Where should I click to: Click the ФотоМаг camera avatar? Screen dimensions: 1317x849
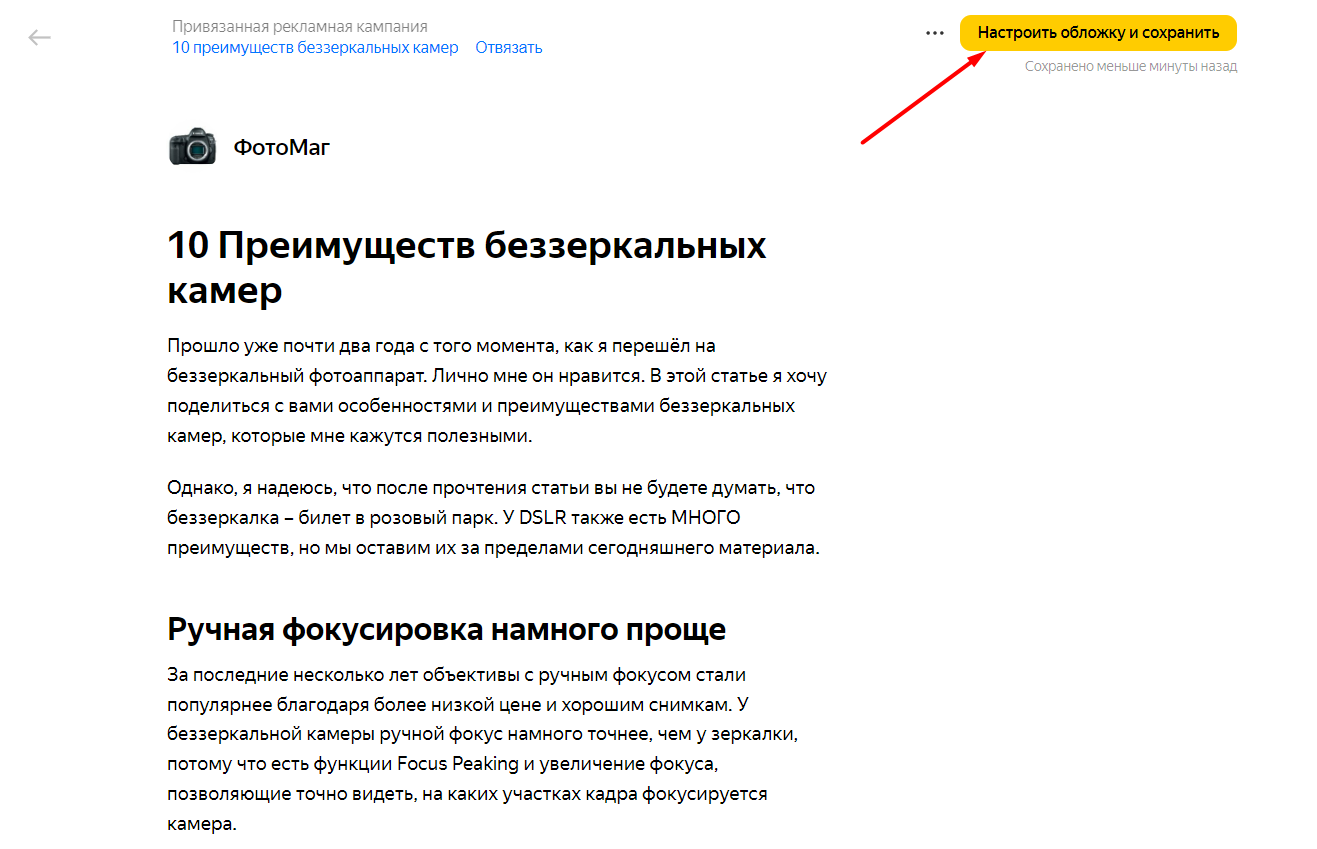pos(192,147)
